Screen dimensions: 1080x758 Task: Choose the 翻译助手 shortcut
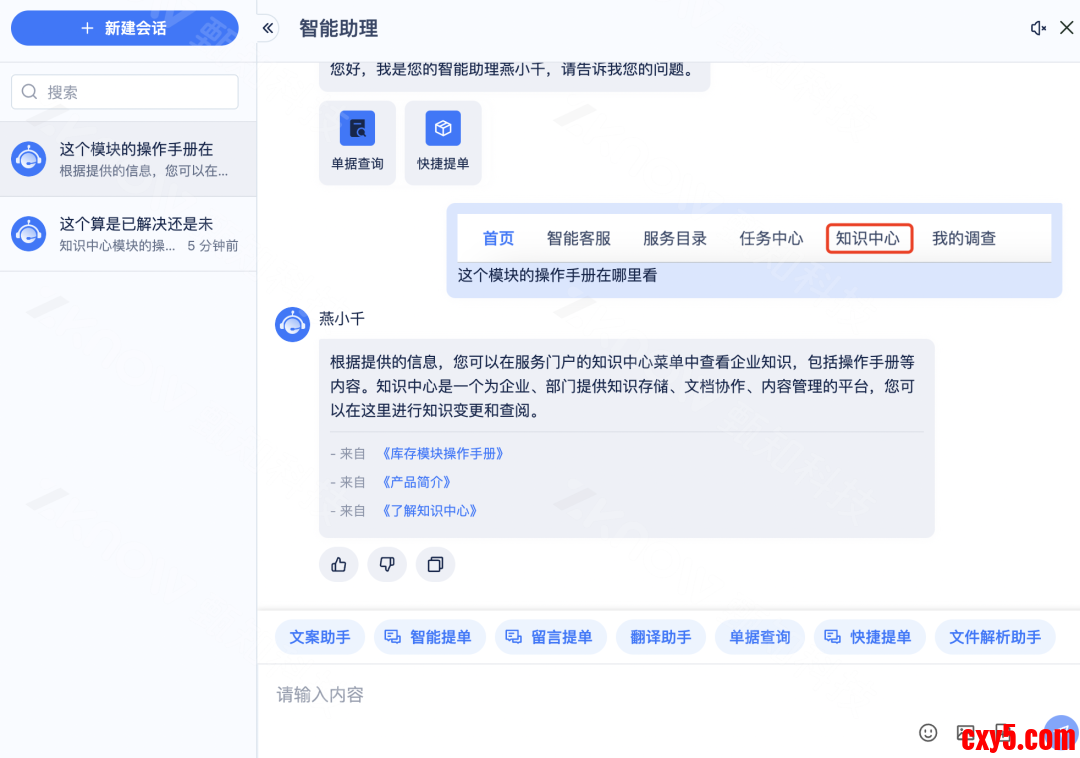point(660,637)
